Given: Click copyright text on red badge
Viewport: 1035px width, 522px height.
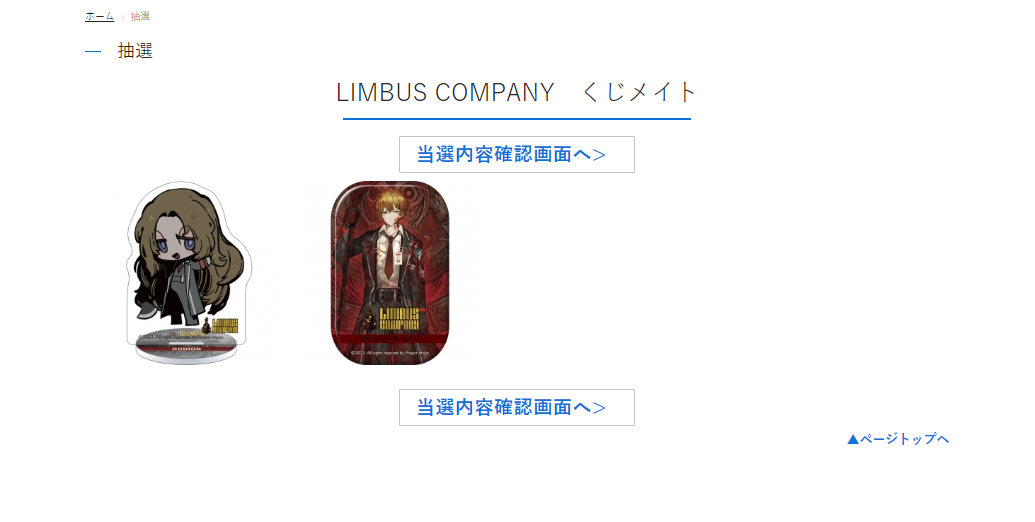Looking at the screenshot, I should pyautogui.click(x=389, y=353).
